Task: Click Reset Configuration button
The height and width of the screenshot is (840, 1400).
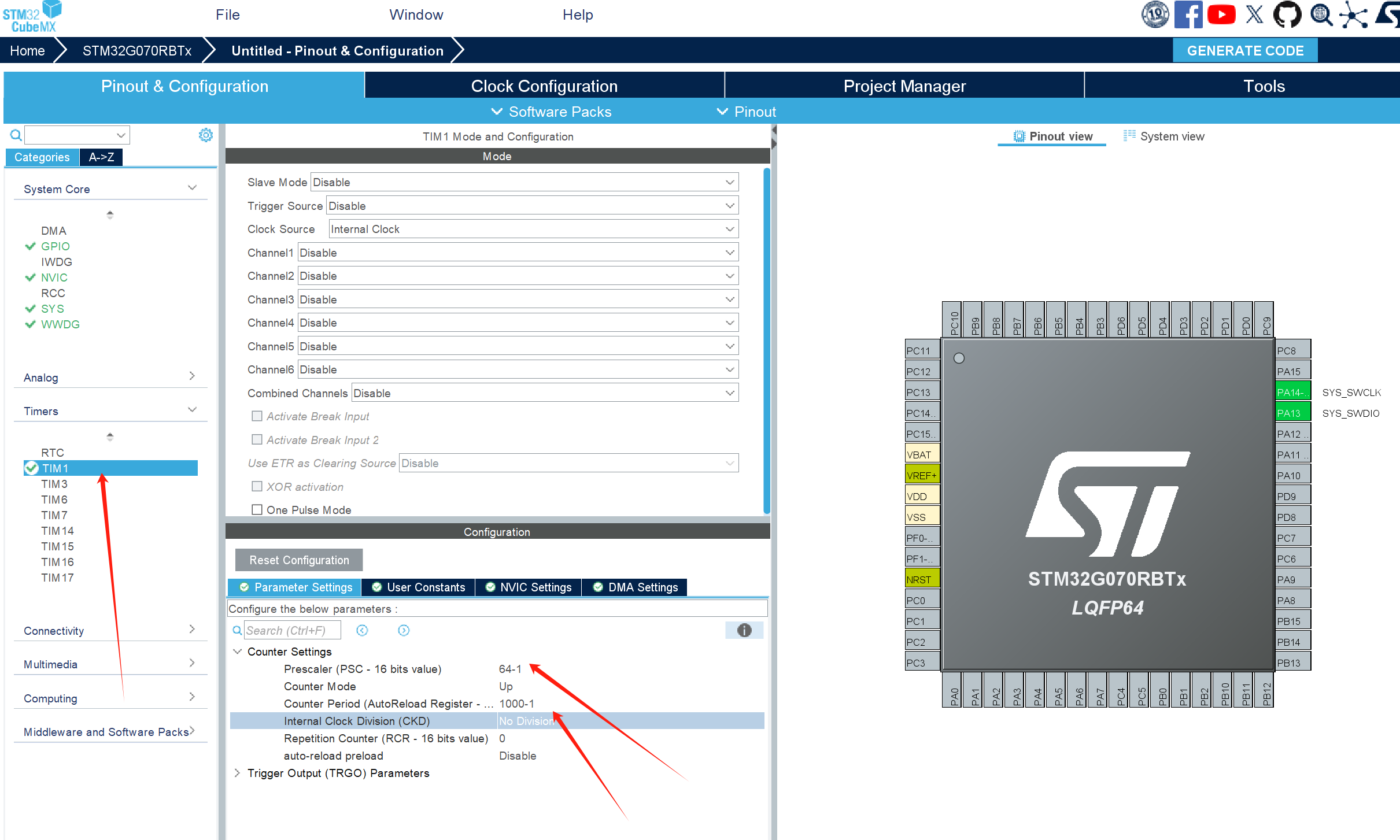Action: (x=299, y=560)
